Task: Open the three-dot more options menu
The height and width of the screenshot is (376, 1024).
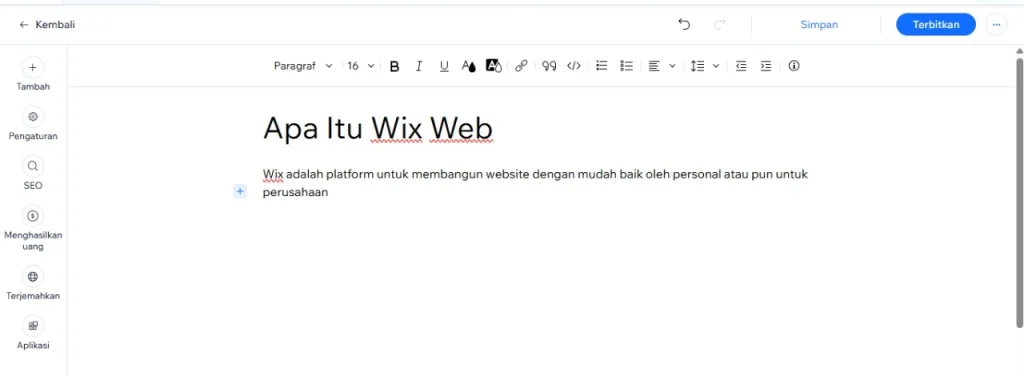Action: point(996,25)
